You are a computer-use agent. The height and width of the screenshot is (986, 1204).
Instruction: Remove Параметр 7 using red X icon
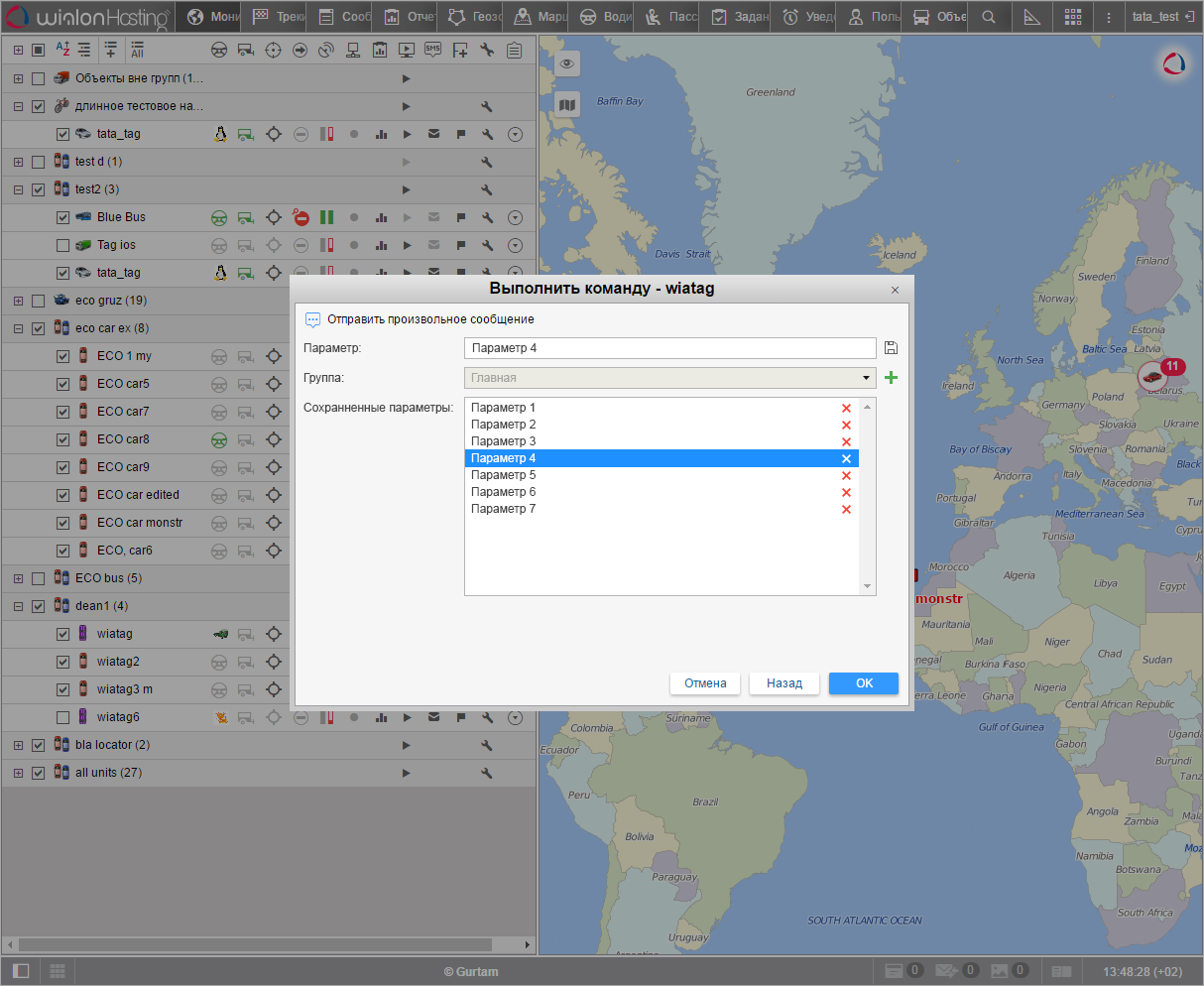pos(846,509)
